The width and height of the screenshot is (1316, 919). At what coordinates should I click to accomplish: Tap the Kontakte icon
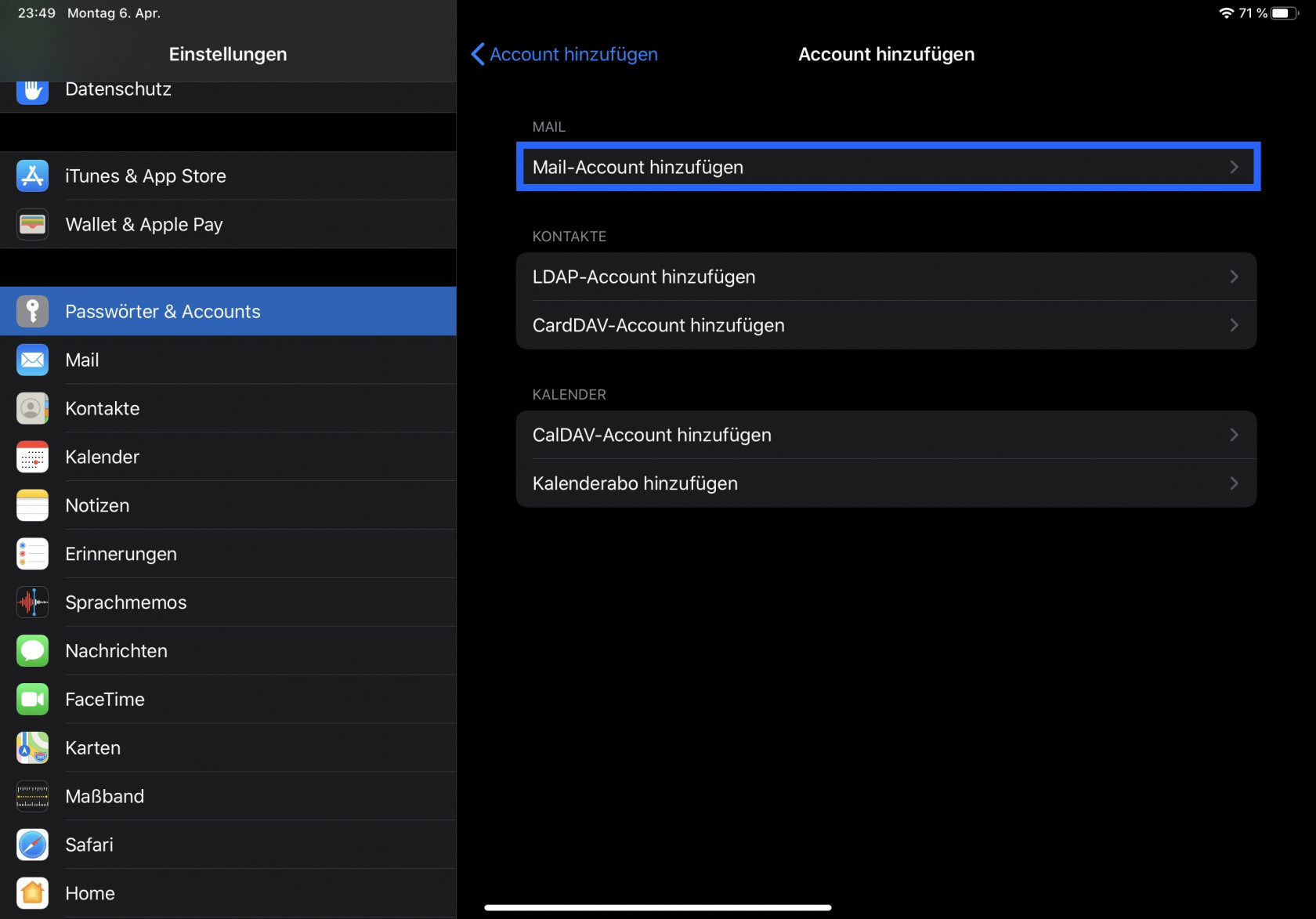tap(32, 409)
